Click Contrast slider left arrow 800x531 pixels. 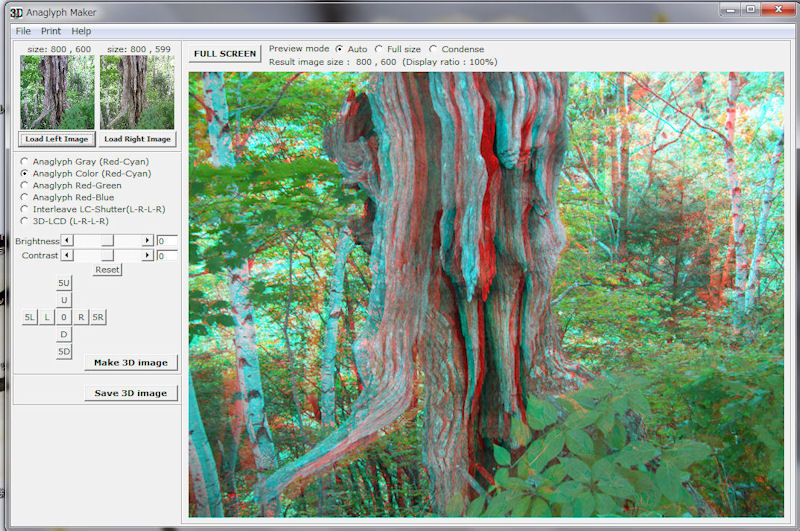point(67,255)
